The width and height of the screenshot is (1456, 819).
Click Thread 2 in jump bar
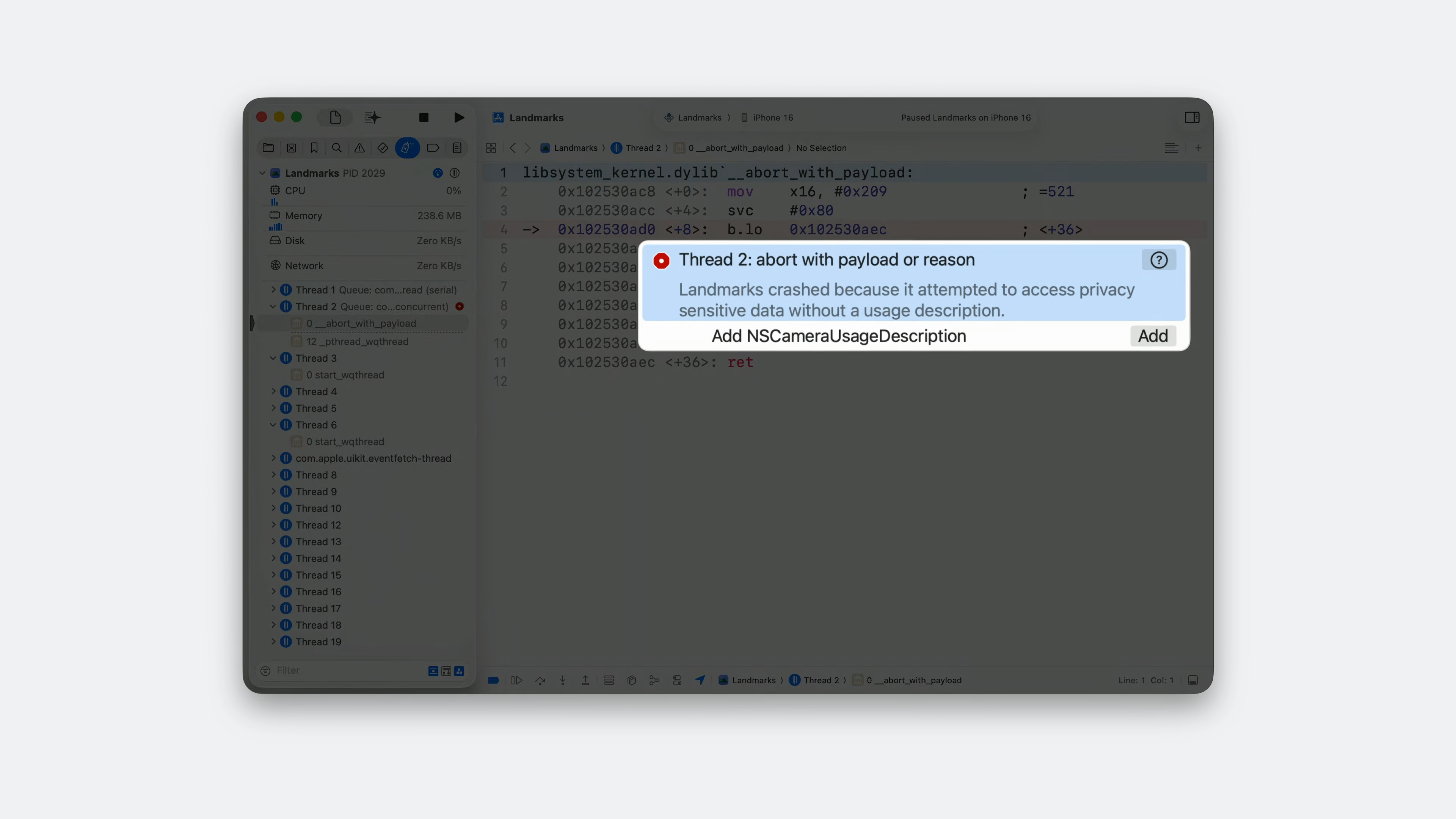643,148
